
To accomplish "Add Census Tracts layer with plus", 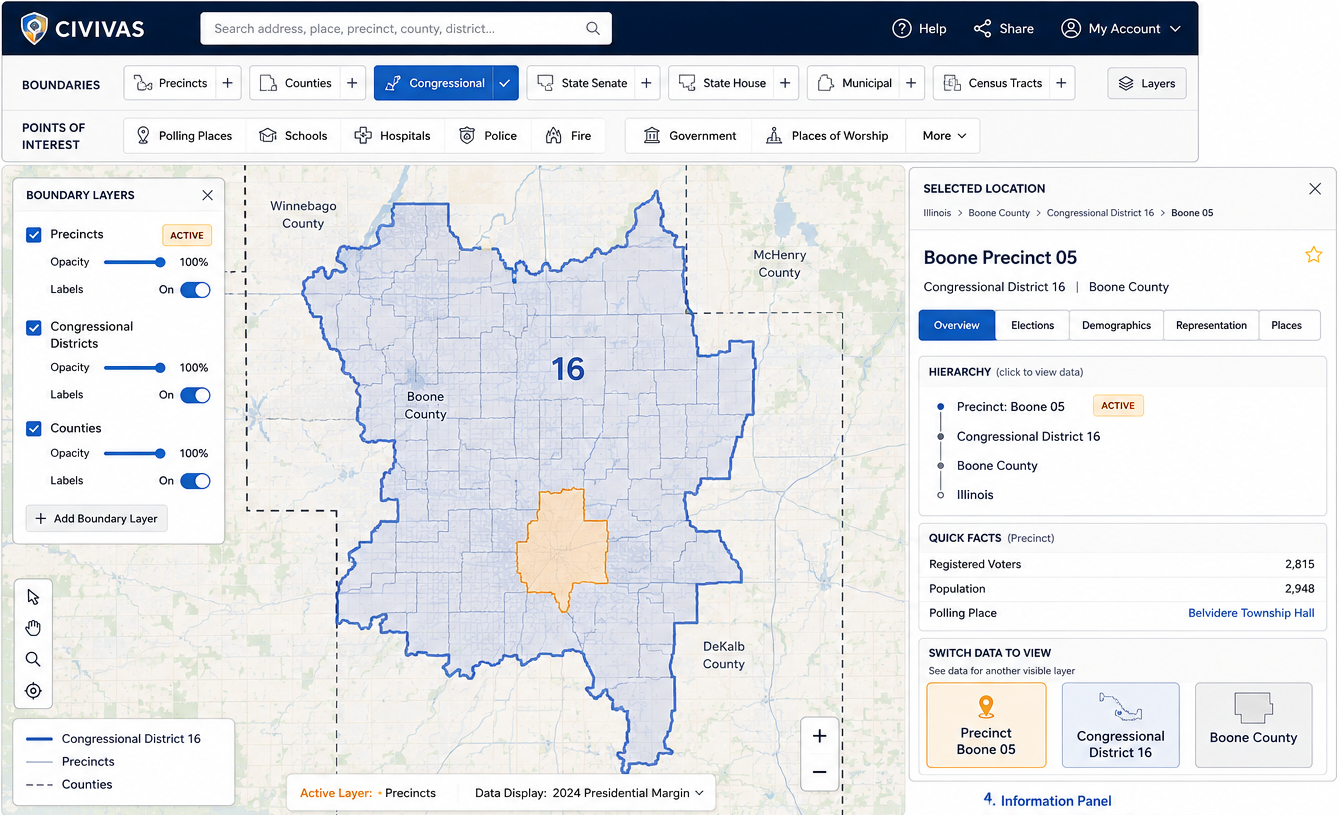I will click(1061, 84).
